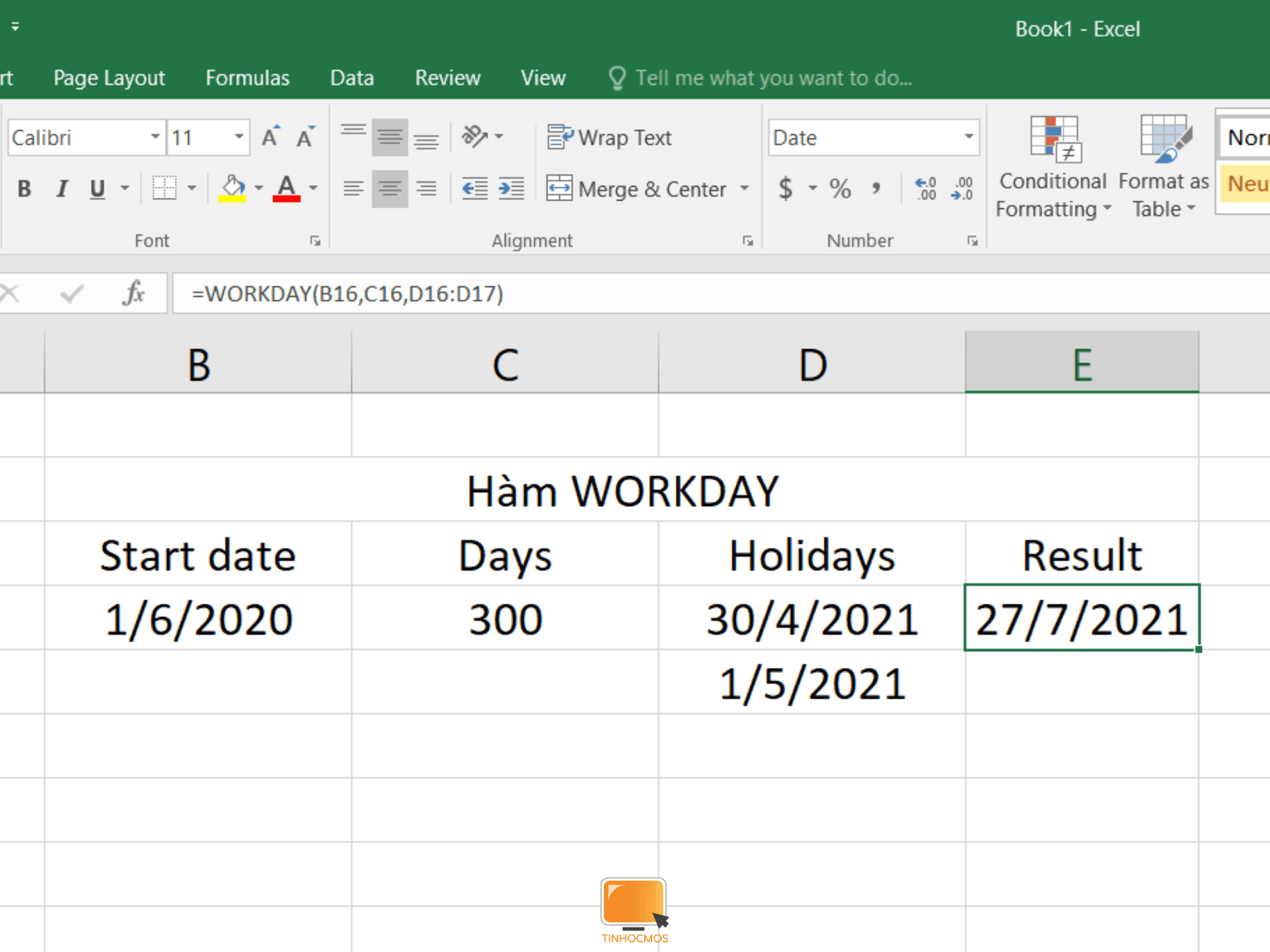The height and width of the screenshot is (952, 1270).
Task: Toggle Wrap Text
Action: pyautogui.click(x=610, y=137)
